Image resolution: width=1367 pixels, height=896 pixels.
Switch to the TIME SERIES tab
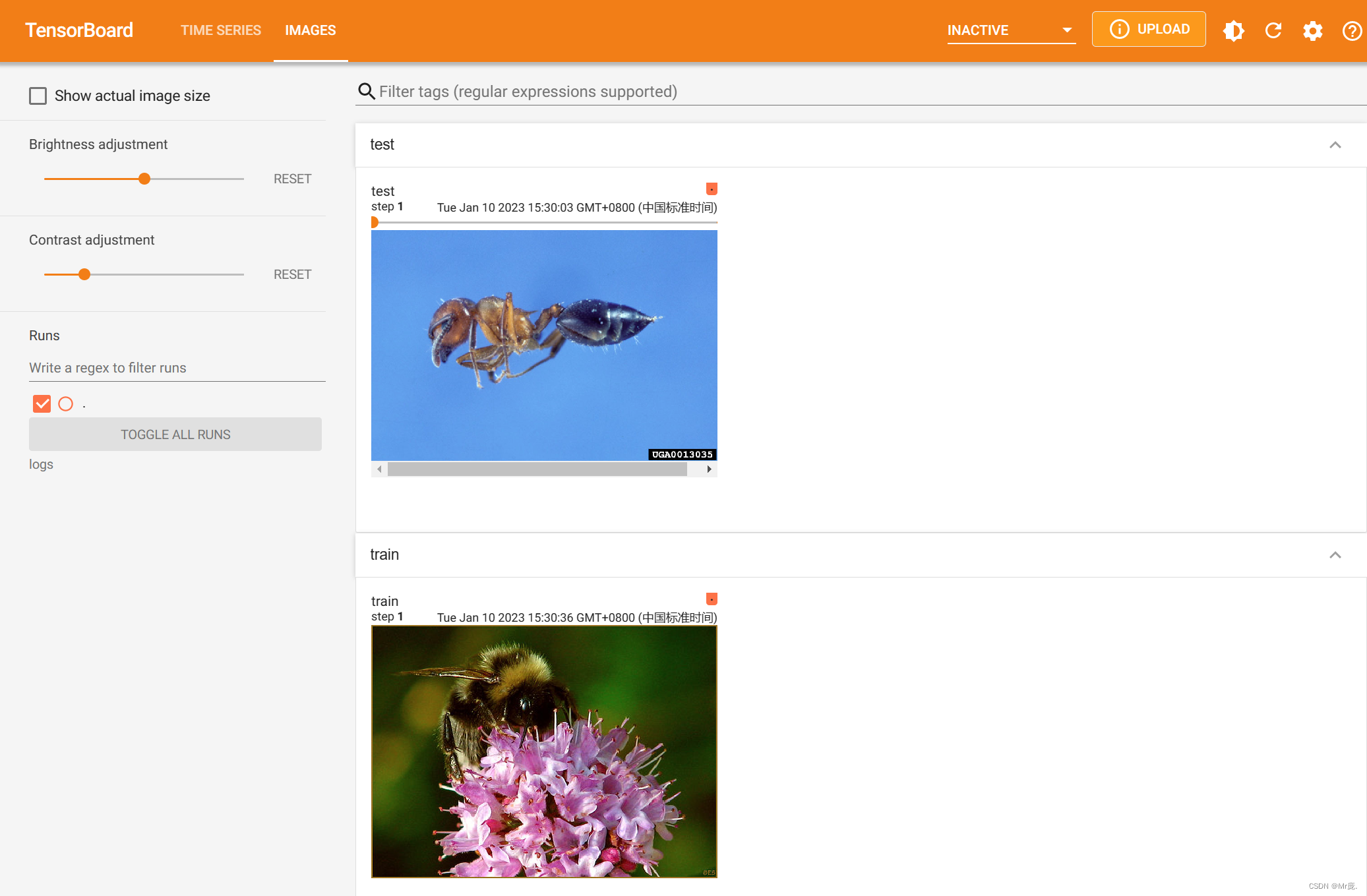coord(219,30)
